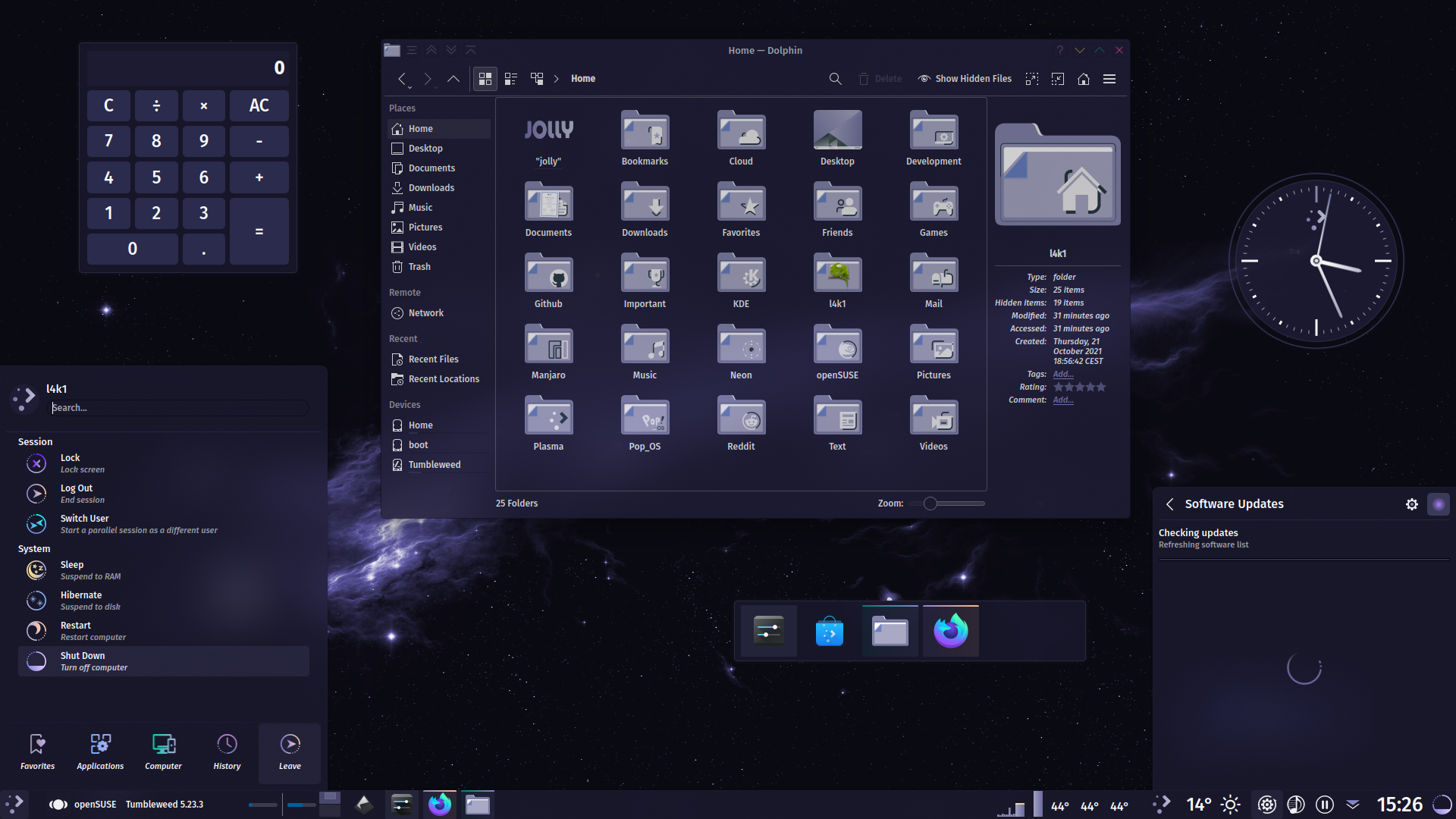Open Recent Files in sidebar
Screen dimensions: 1456x819
tap(439, 359)
